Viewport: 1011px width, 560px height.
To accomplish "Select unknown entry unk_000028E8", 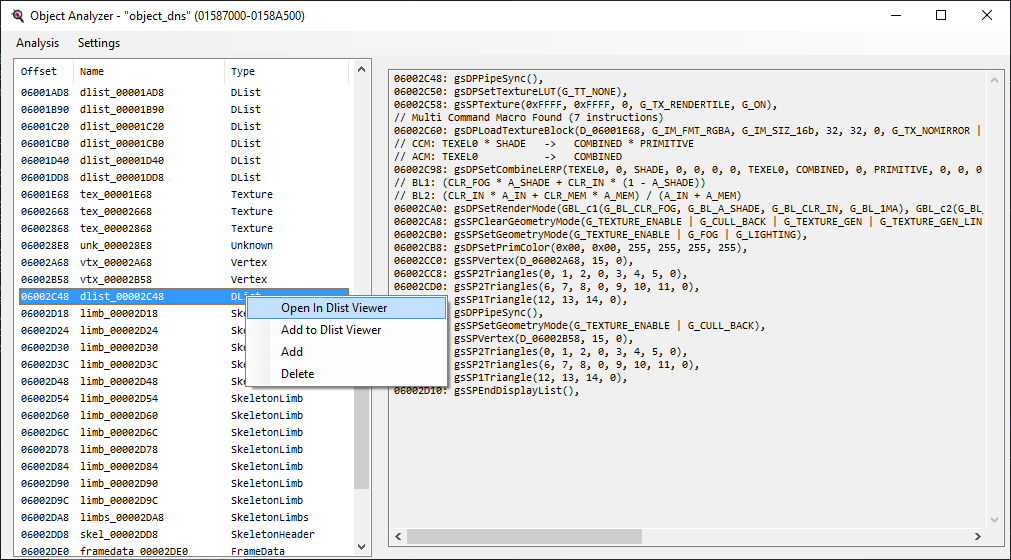I will coord(184,246).
